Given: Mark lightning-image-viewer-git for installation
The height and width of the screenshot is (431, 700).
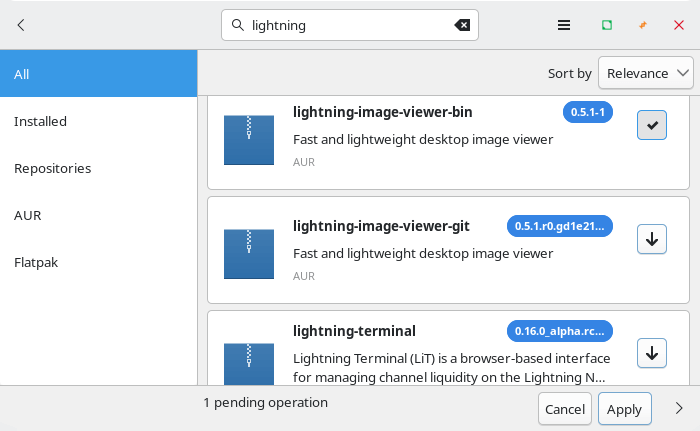Looking at the screenshot, I should (652, 239).
